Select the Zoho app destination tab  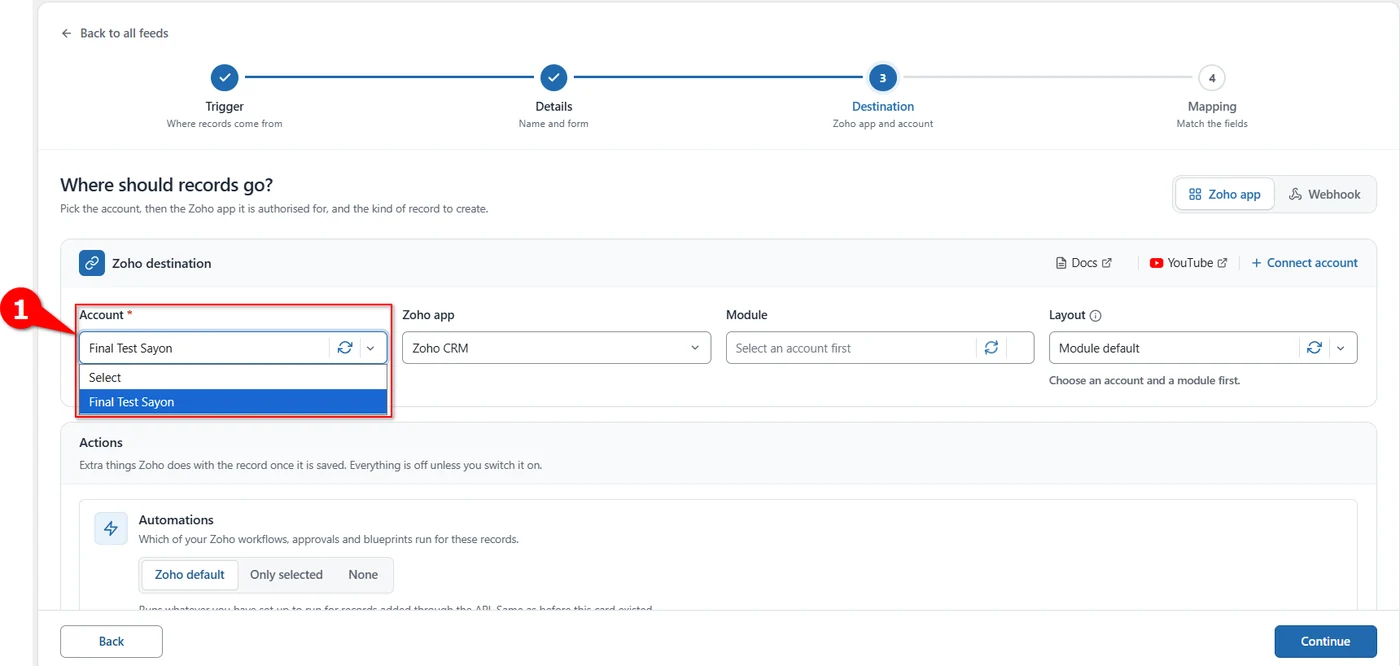(1225, 194)
